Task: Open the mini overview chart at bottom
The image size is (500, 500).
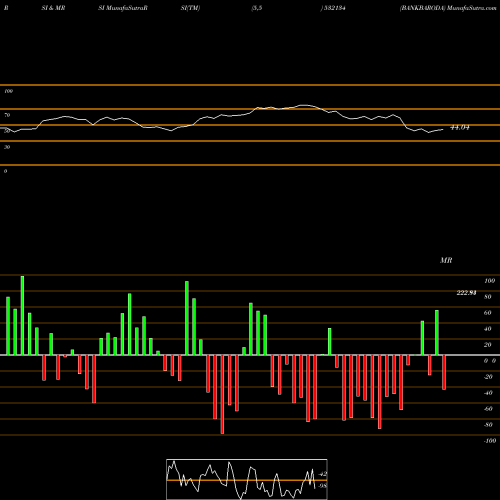Action: coord(247,479)
